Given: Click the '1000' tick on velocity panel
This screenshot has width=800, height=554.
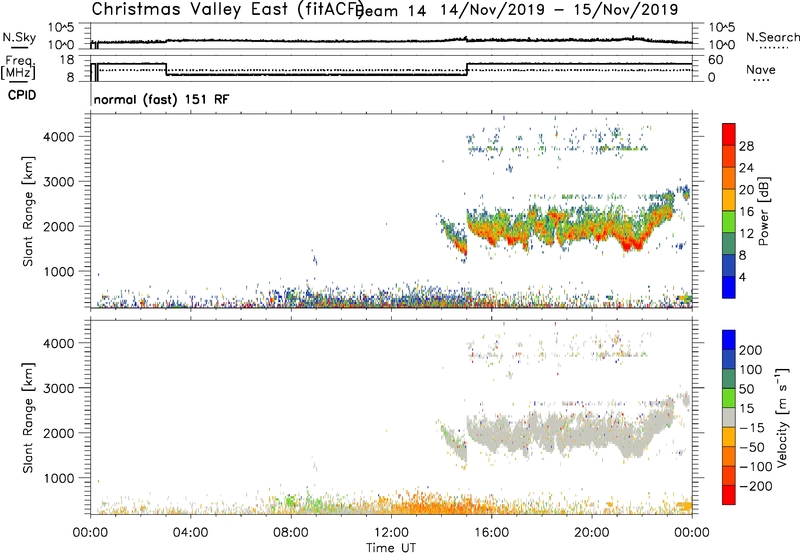Looking at the screenshot, I should coord(59,478).
